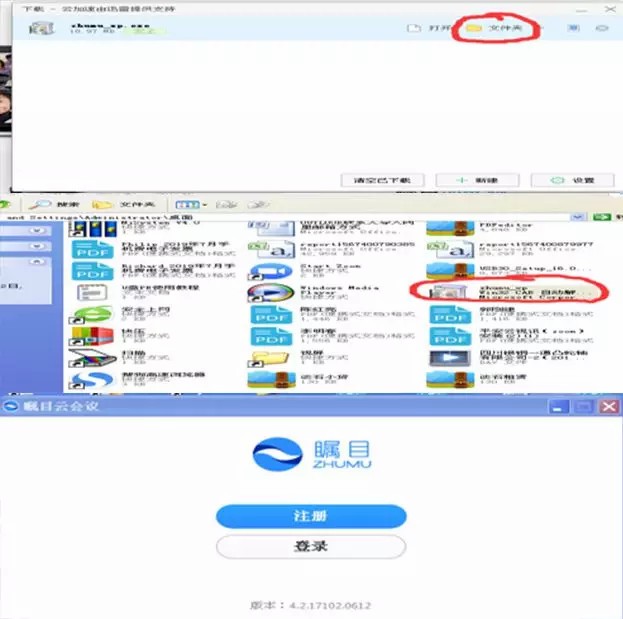Click the gray icon at far right of download row

pyautogui.click(x=602, y=28)
